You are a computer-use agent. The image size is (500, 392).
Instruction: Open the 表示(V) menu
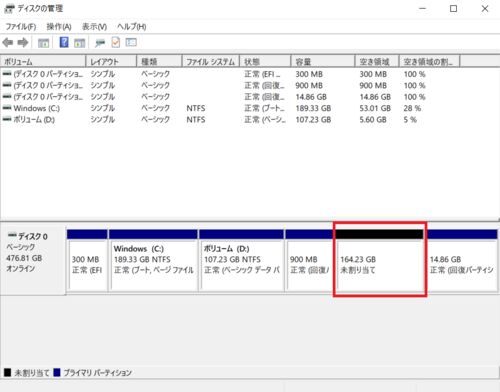[x=95, y=27]
